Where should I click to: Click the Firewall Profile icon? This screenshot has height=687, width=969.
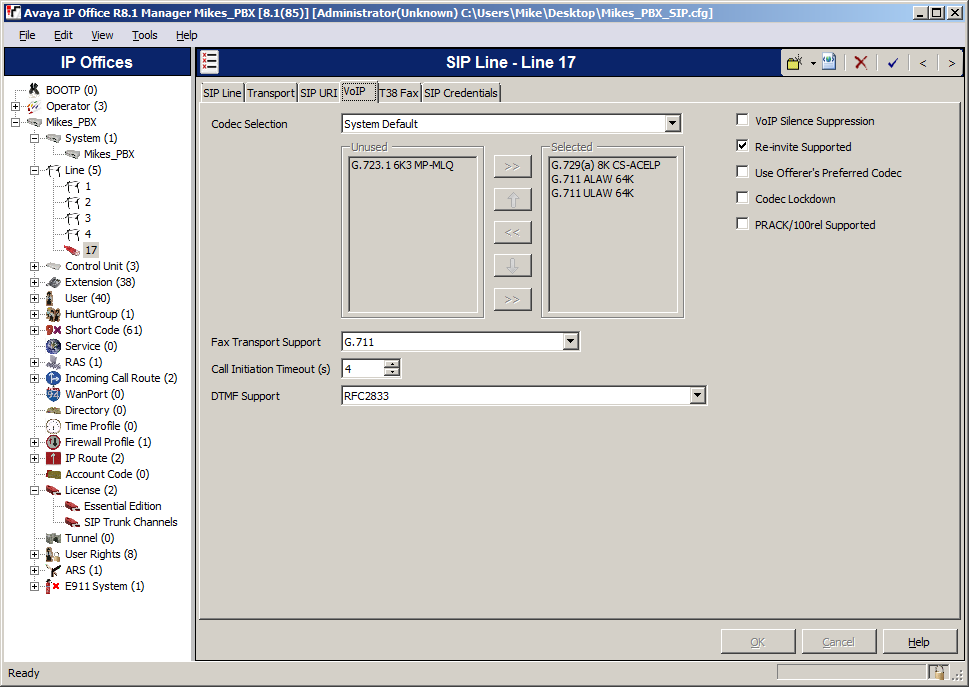point(53,442)
